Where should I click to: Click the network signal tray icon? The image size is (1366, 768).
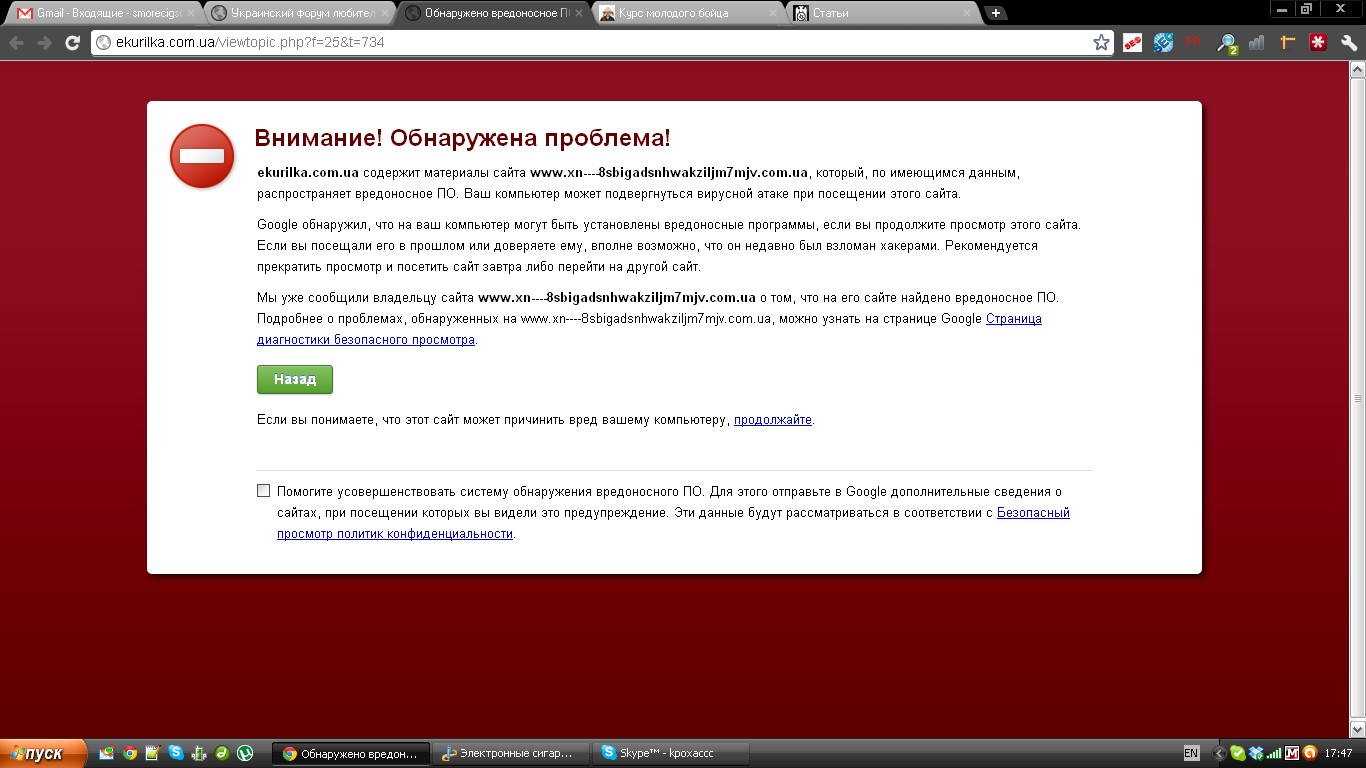point(1274,753)
